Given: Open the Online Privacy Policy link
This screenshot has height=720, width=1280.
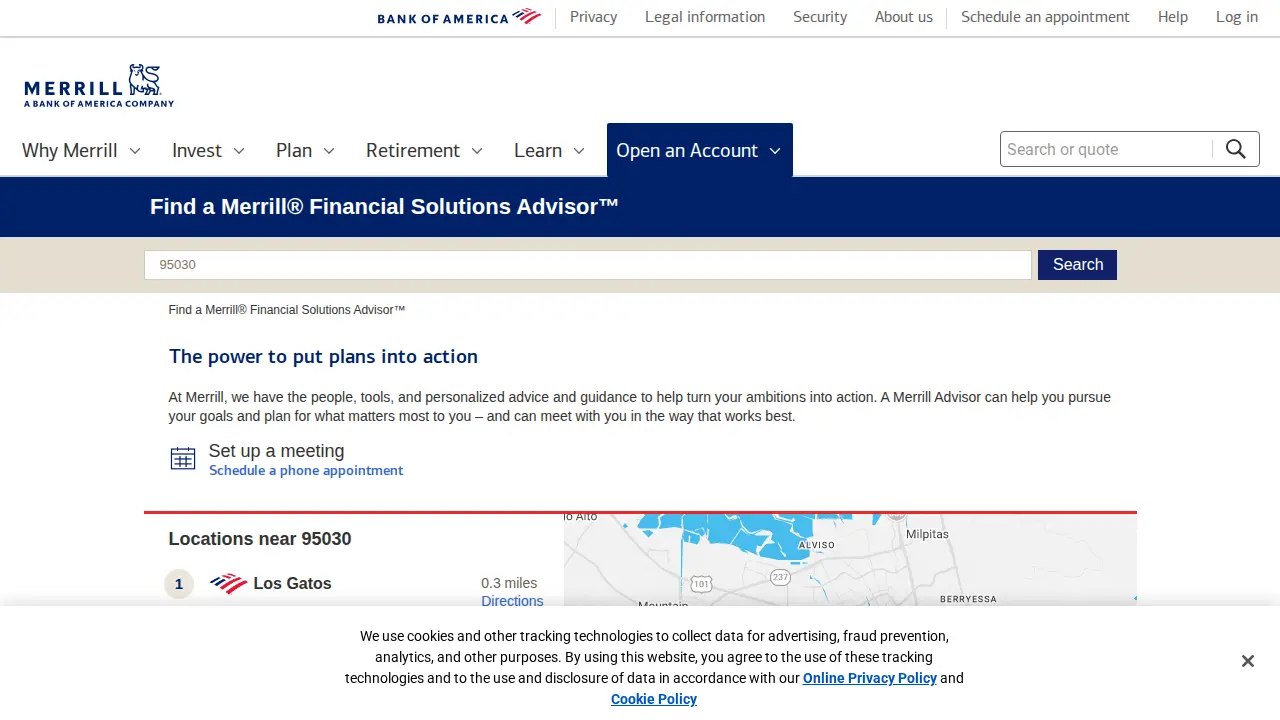Looking at the screenshot, I should (870, 678).
